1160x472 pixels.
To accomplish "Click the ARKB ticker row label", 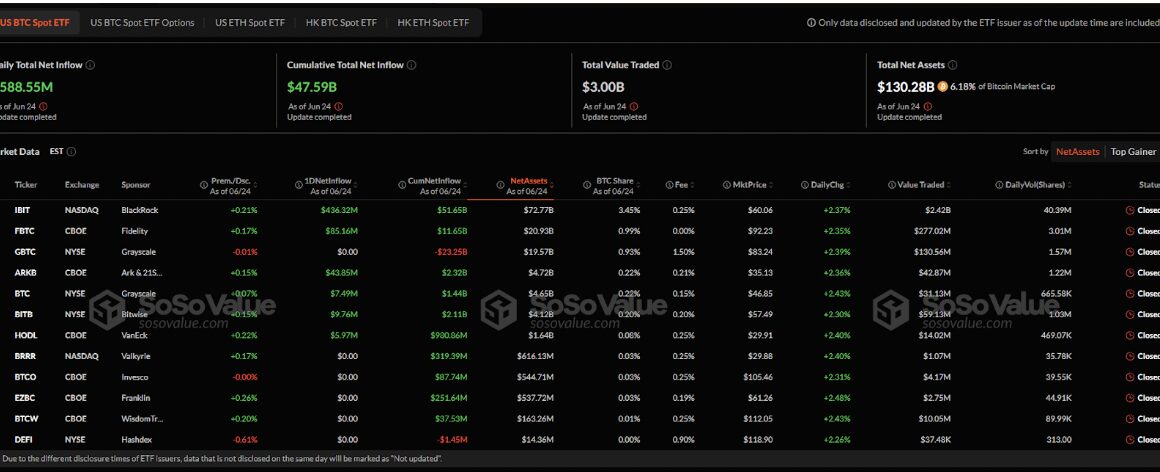I will click(25, 272).
